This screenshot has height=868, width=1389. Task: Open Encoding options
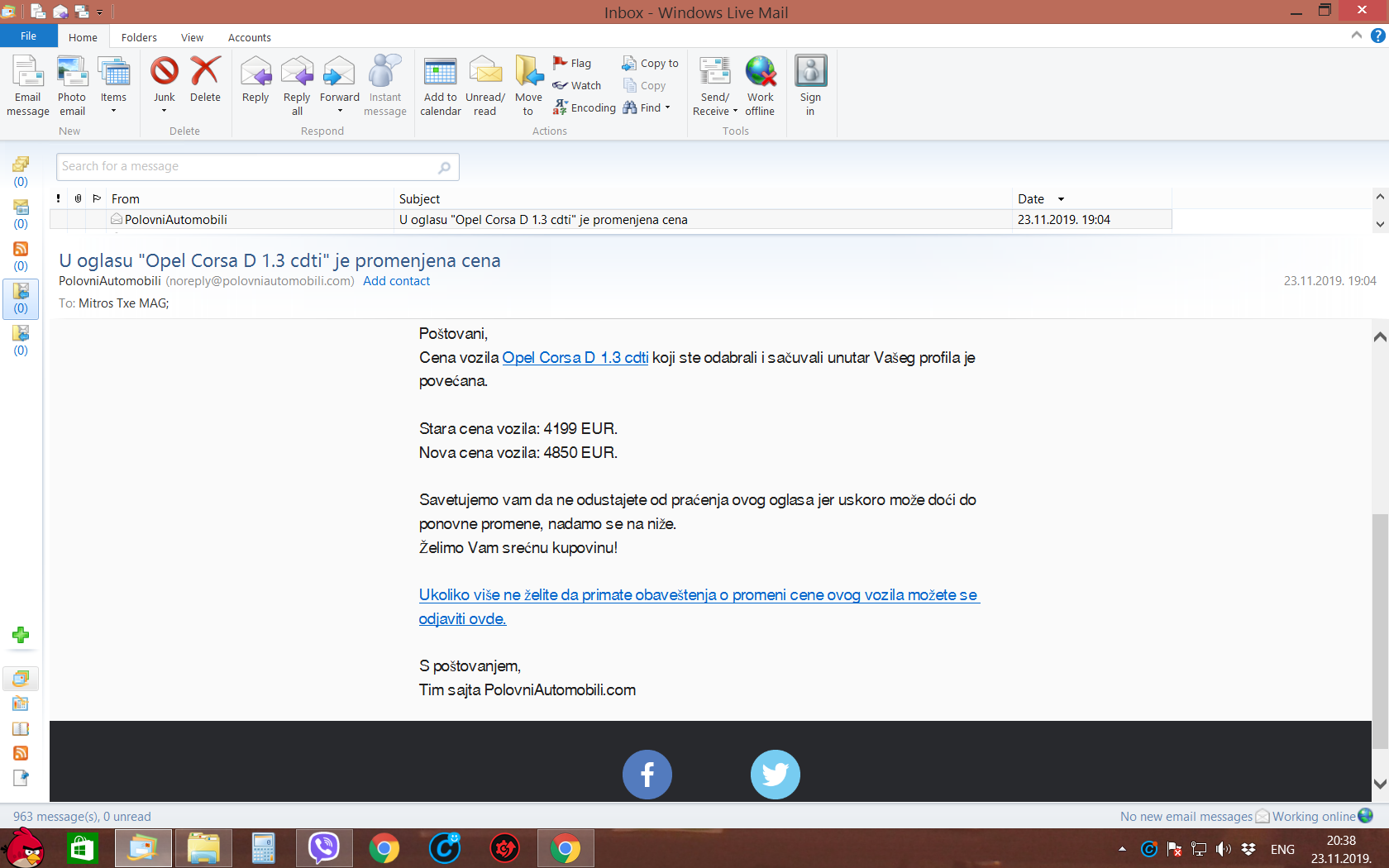tap(584, 107)
